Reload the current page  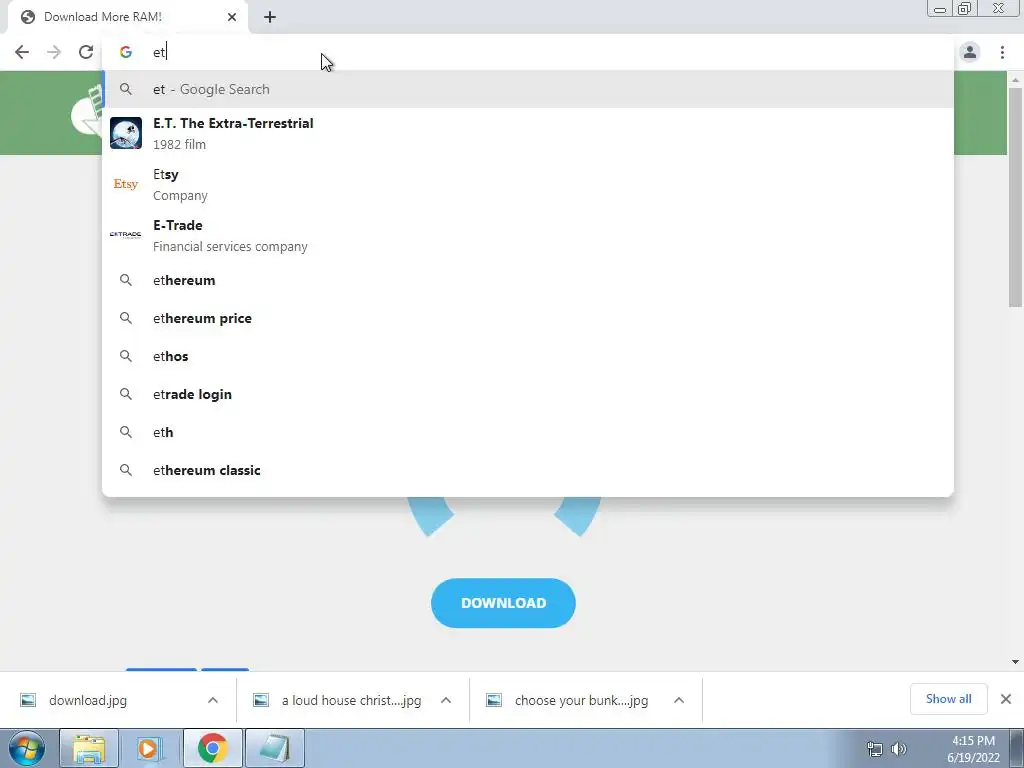pyautogui.click(x=86, y=52)
